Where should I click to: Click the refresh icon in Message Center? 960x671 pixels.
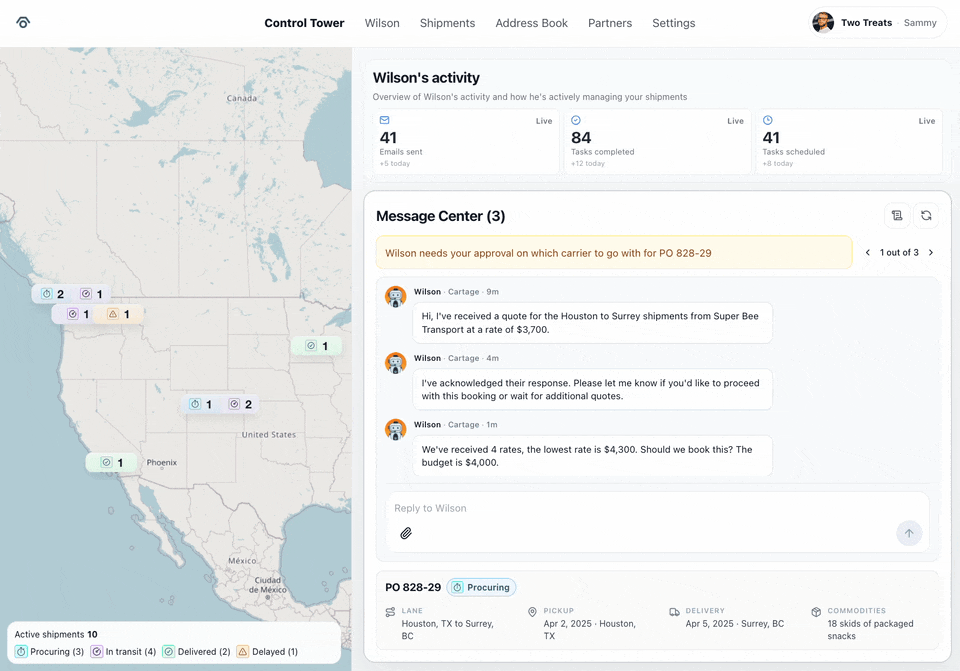click(926, 215)
